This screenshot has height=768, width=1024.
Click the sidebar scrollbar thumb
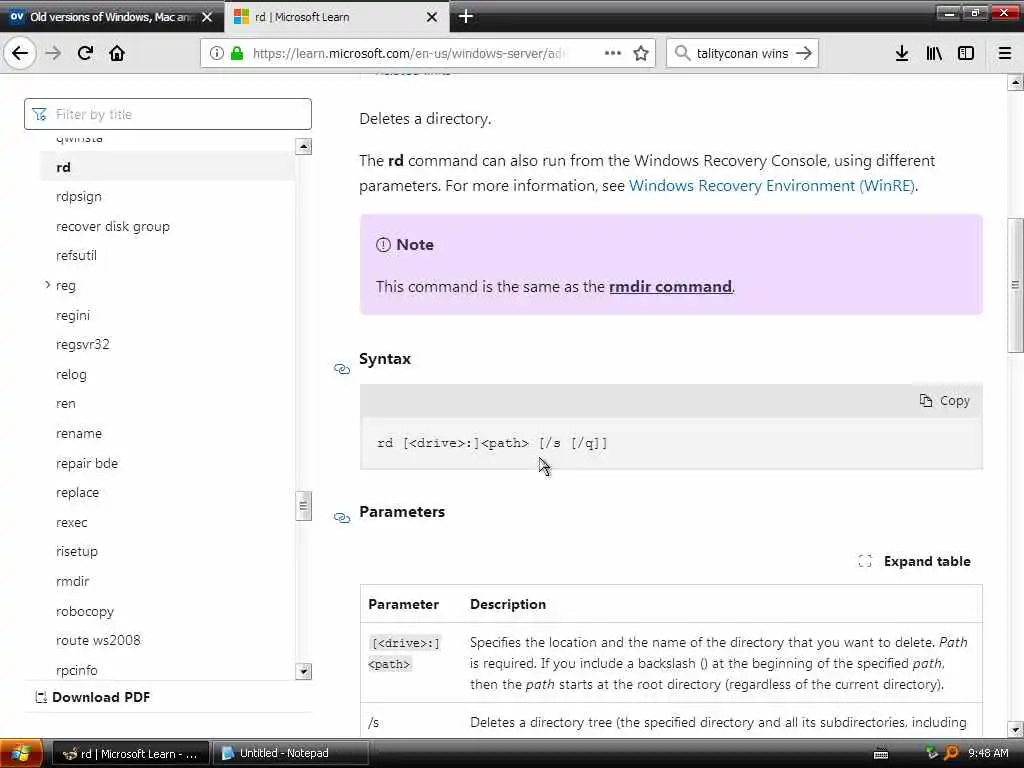pos(303,505)
